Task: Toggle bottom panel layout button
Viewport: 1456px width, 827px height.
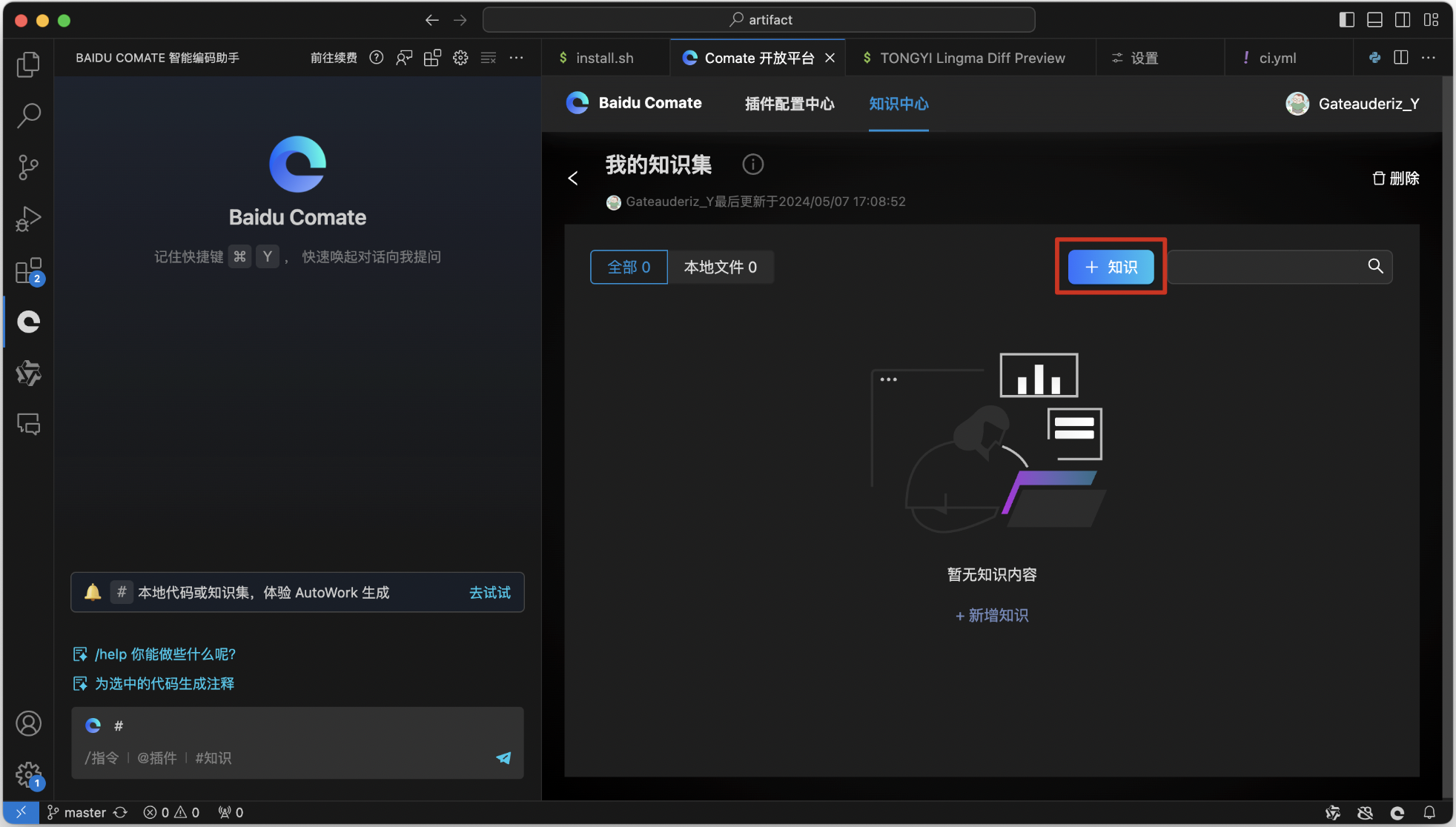Action: coord(1374,20)
